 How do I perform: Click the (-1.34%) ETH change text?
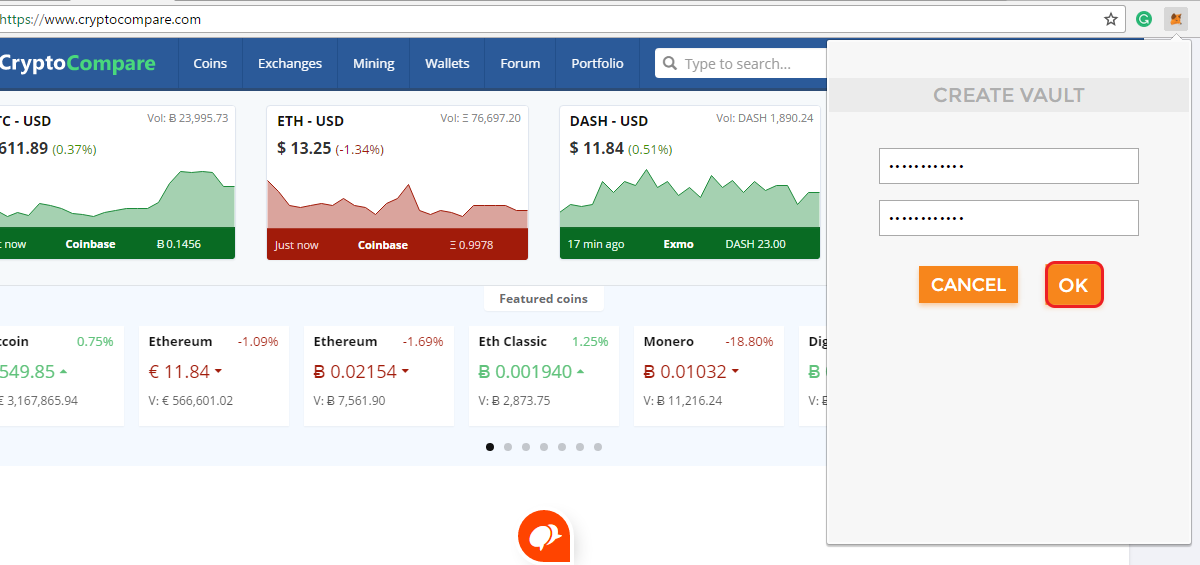pos(360,149)
